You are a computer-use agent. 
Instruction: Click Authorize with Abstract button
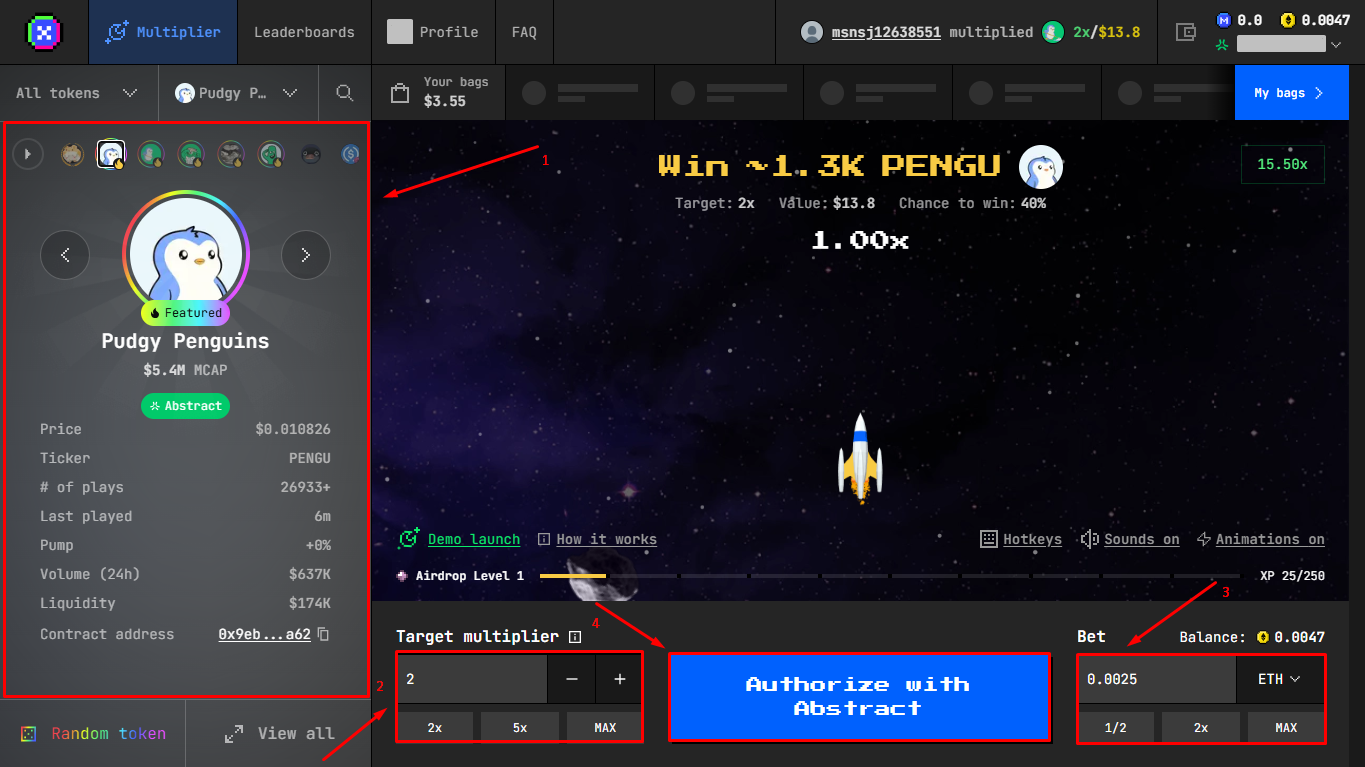pyautogui.click(x=858, y=696)
